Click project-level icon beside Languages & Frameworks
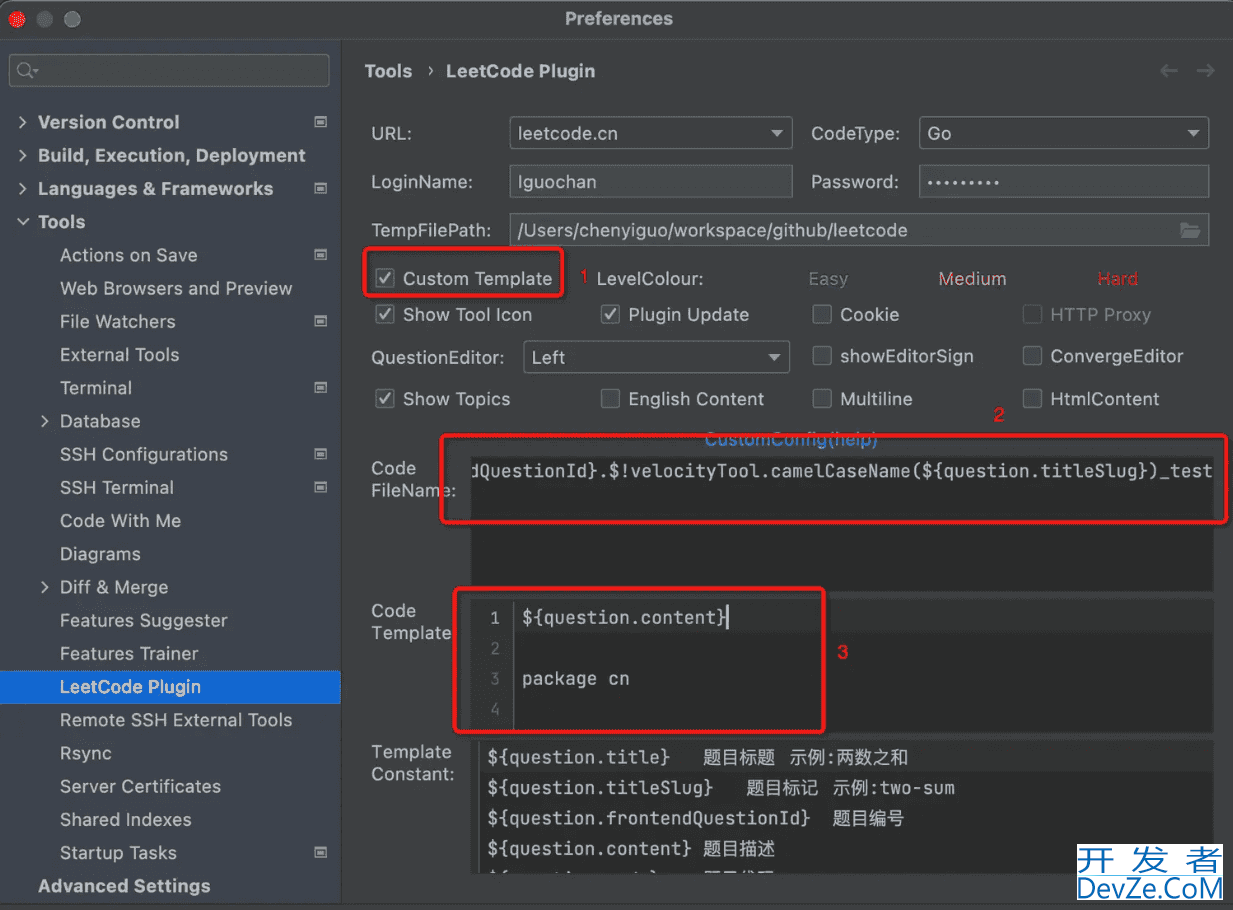1233x910 pixels. click(321, 188)
